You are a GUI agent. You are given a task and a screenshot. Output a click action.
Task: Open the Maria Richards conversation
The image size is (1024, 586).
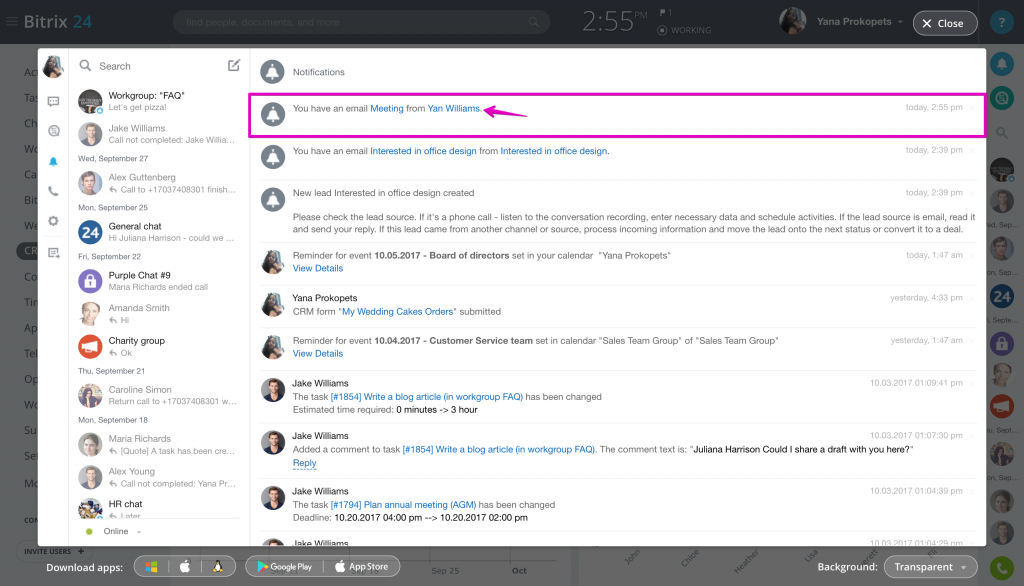[157, 444]
